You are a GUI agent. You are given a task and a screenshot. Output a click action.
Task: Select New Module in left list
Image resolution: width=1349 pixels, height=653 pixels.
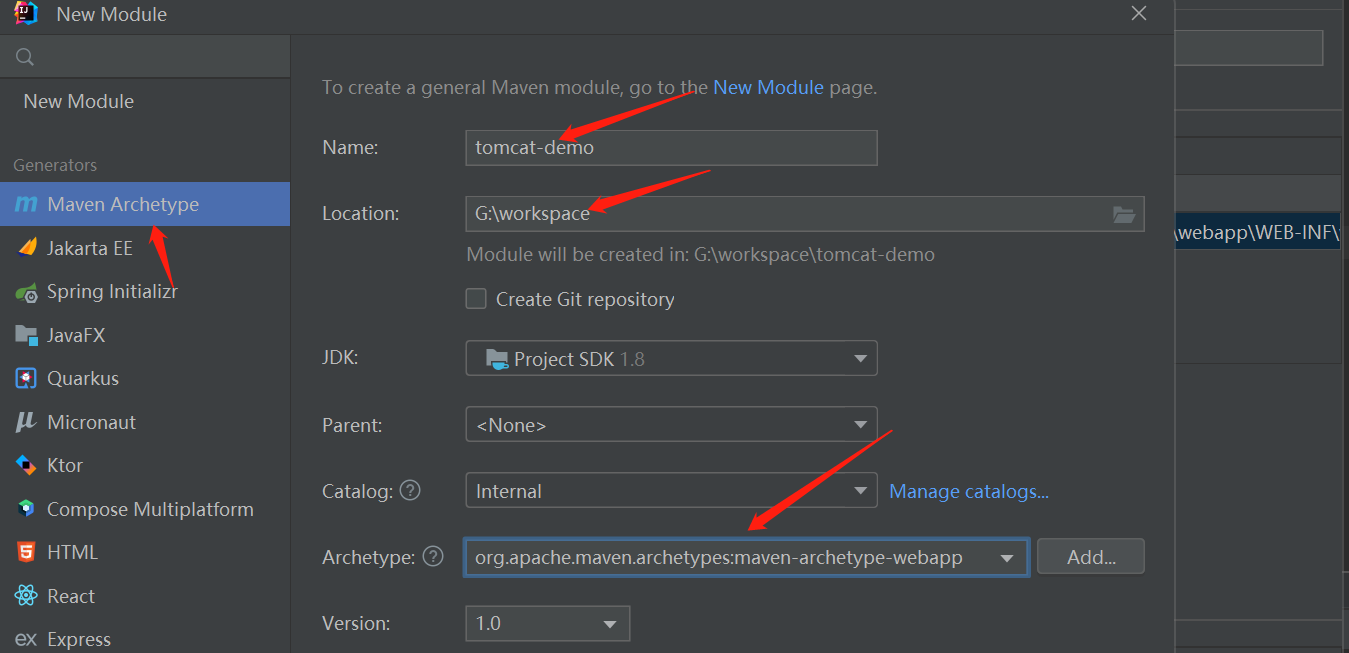(x=79, y=101)
